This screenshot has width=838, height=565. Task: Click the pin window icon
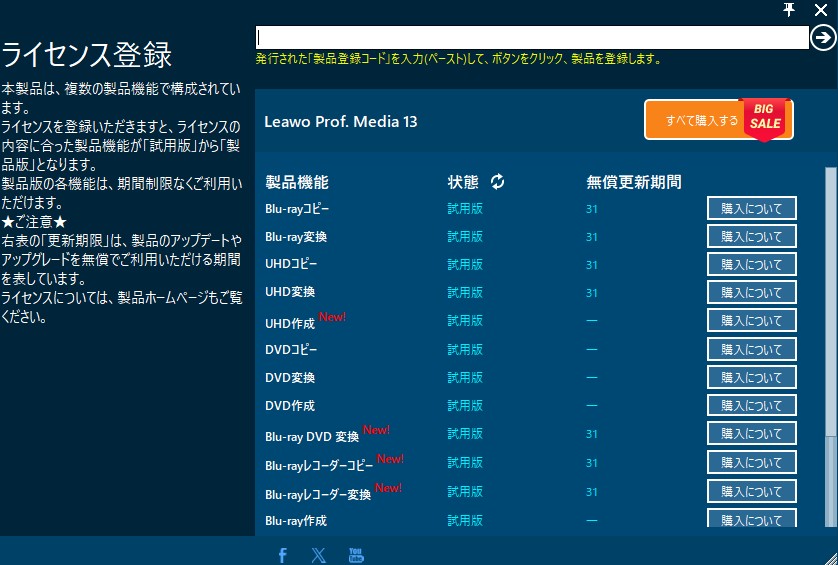point(789,10)
